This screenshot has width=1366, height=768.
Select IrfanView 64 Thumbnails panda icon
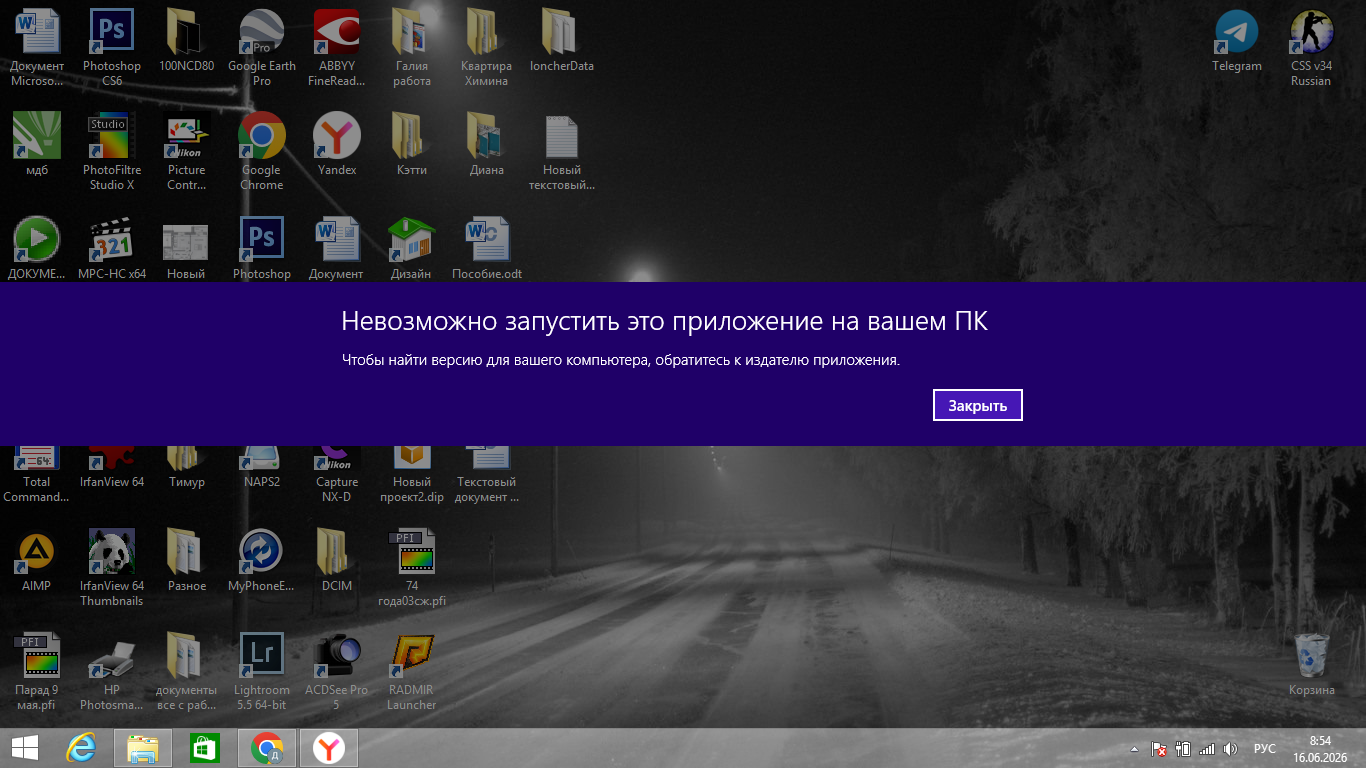point(112,566)
